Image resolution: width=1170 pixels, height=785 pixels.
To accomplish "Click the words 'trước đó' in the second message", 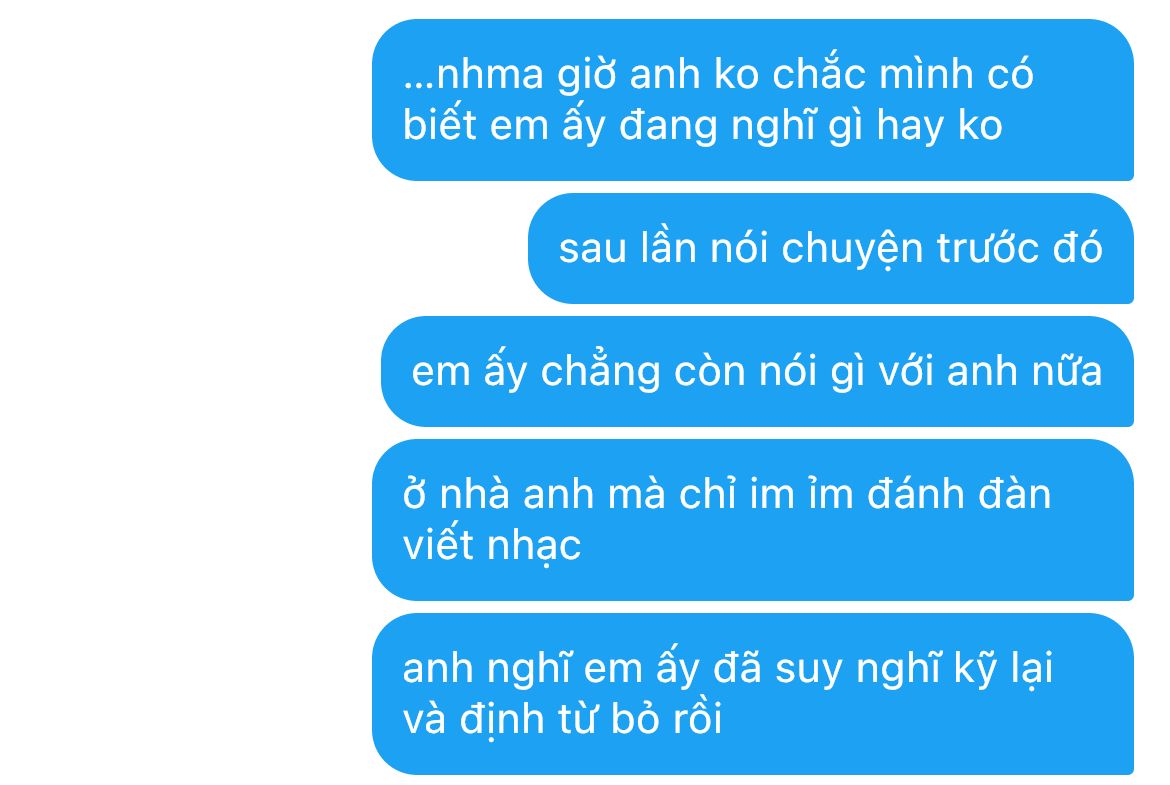I will 1019,247.
